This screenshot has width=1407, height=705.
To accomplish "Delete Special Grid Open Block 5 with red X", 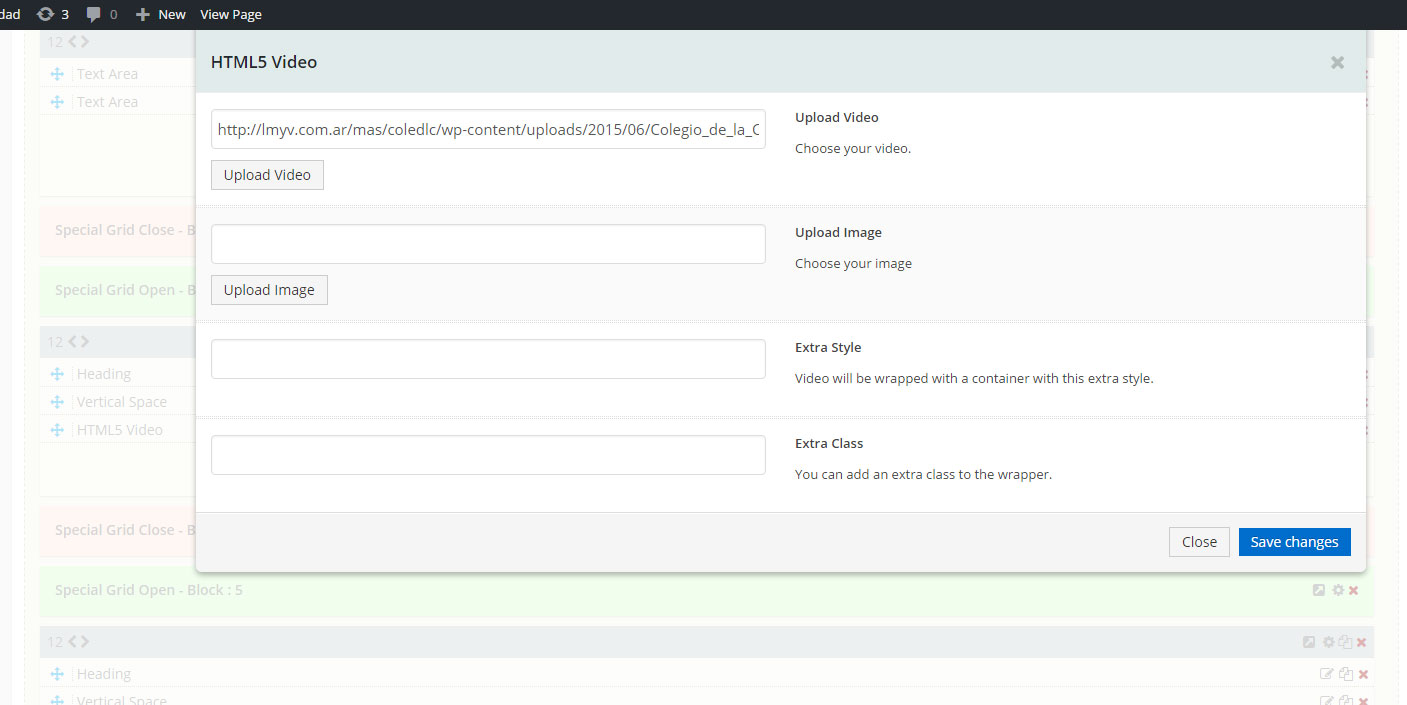I will tap(1353, 590).
